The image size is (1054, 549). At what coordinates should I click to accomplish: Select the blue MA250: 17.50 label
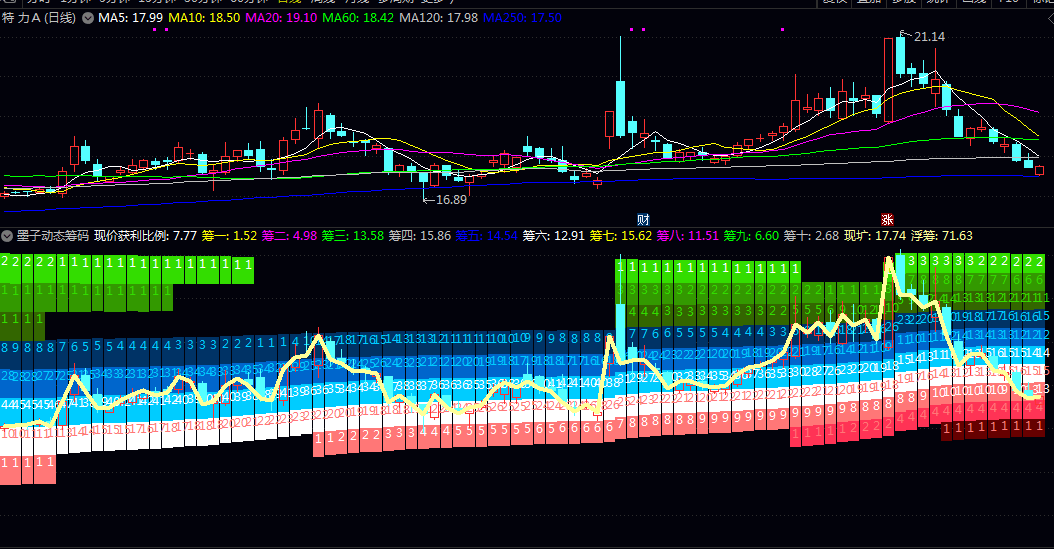pyautogui.click(x=522, y=17)
